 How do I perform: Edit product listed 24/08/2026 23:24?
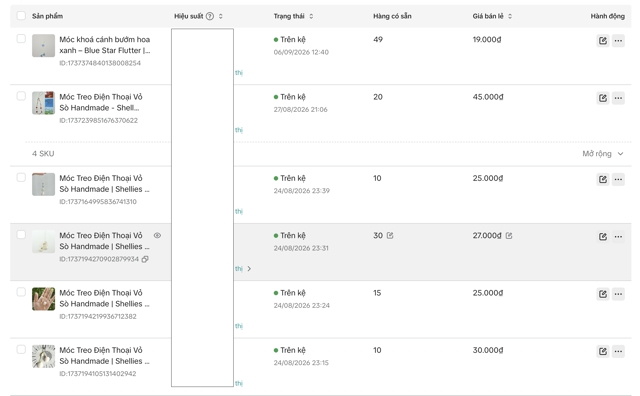pos(602,294)
